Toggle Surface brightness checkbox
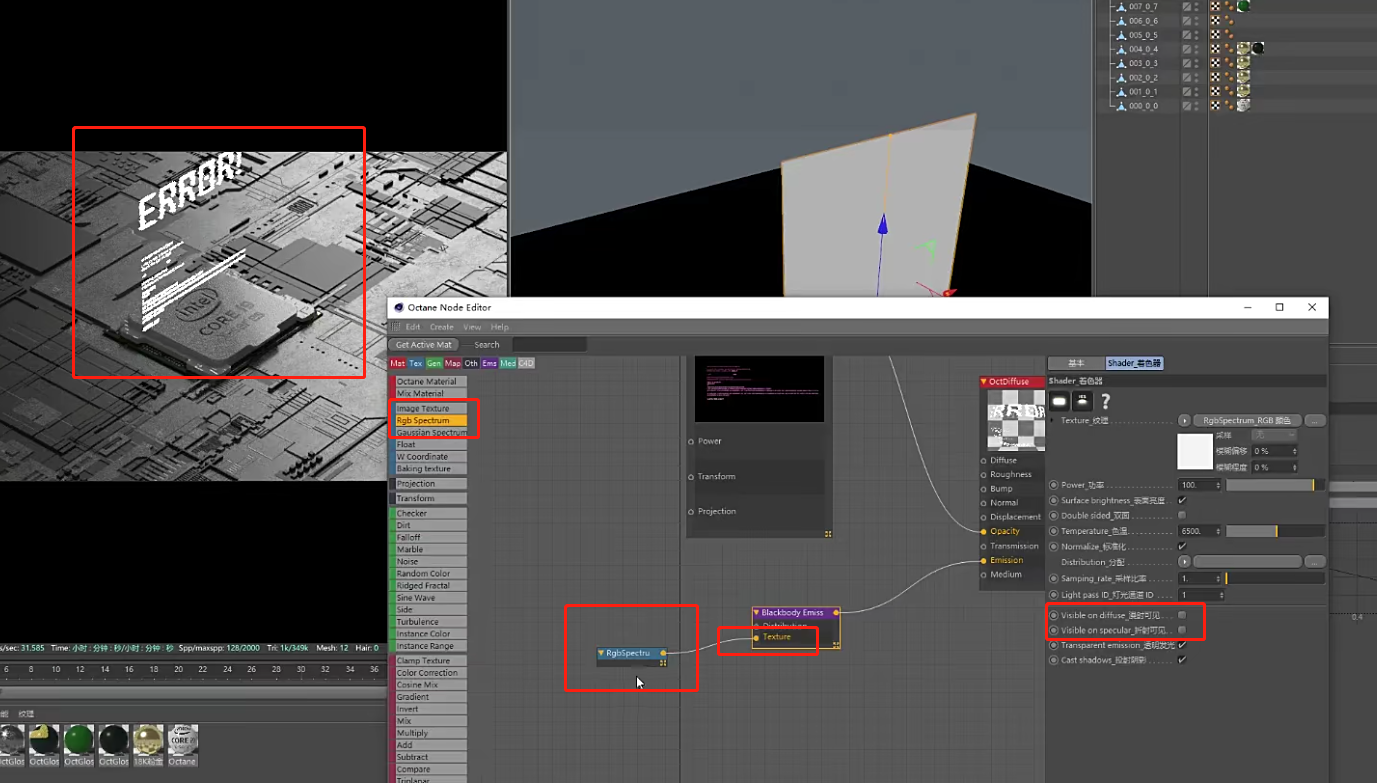This screenshot has width=1377, height=783. (x=1182, y=500)
